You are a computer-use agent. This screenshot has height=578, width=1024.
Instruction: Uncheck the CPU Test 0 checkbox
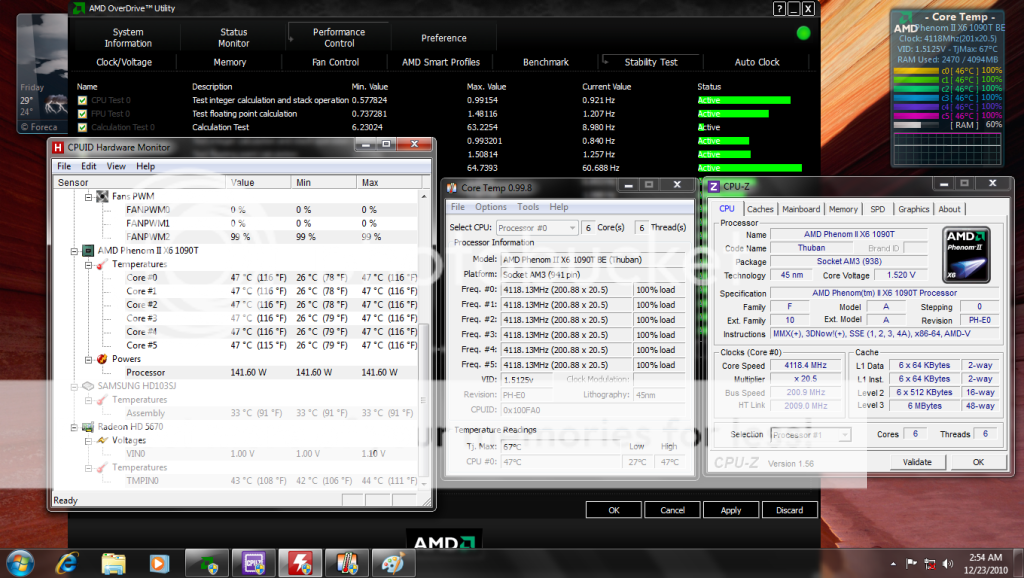pos(83,100)
